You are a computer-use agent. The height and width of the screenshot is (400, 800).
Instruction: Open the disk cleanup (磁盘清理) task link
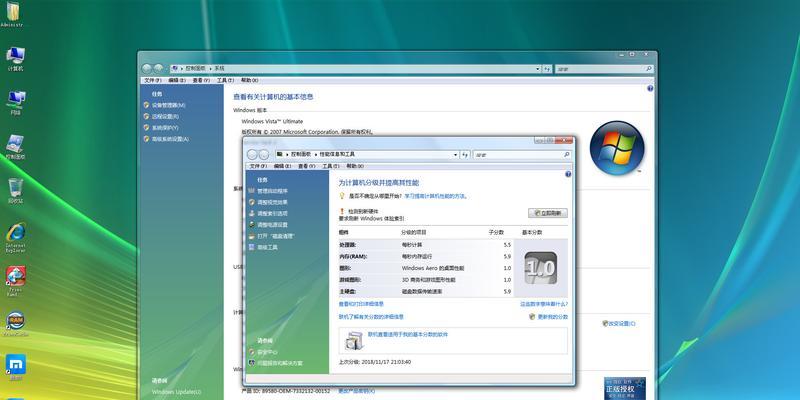tap(276, 236)
